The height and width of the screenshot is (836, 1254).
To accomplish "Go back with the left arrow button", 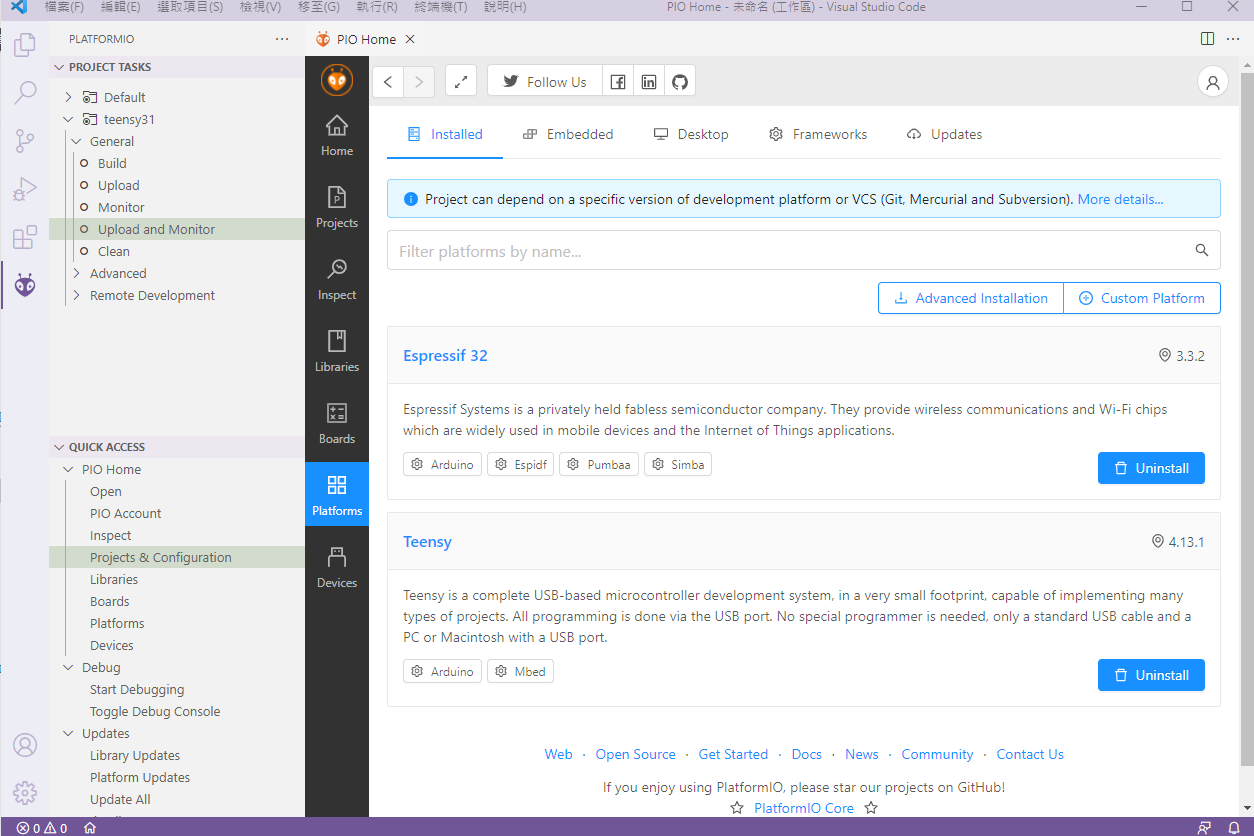I will [x=388, y=82].
